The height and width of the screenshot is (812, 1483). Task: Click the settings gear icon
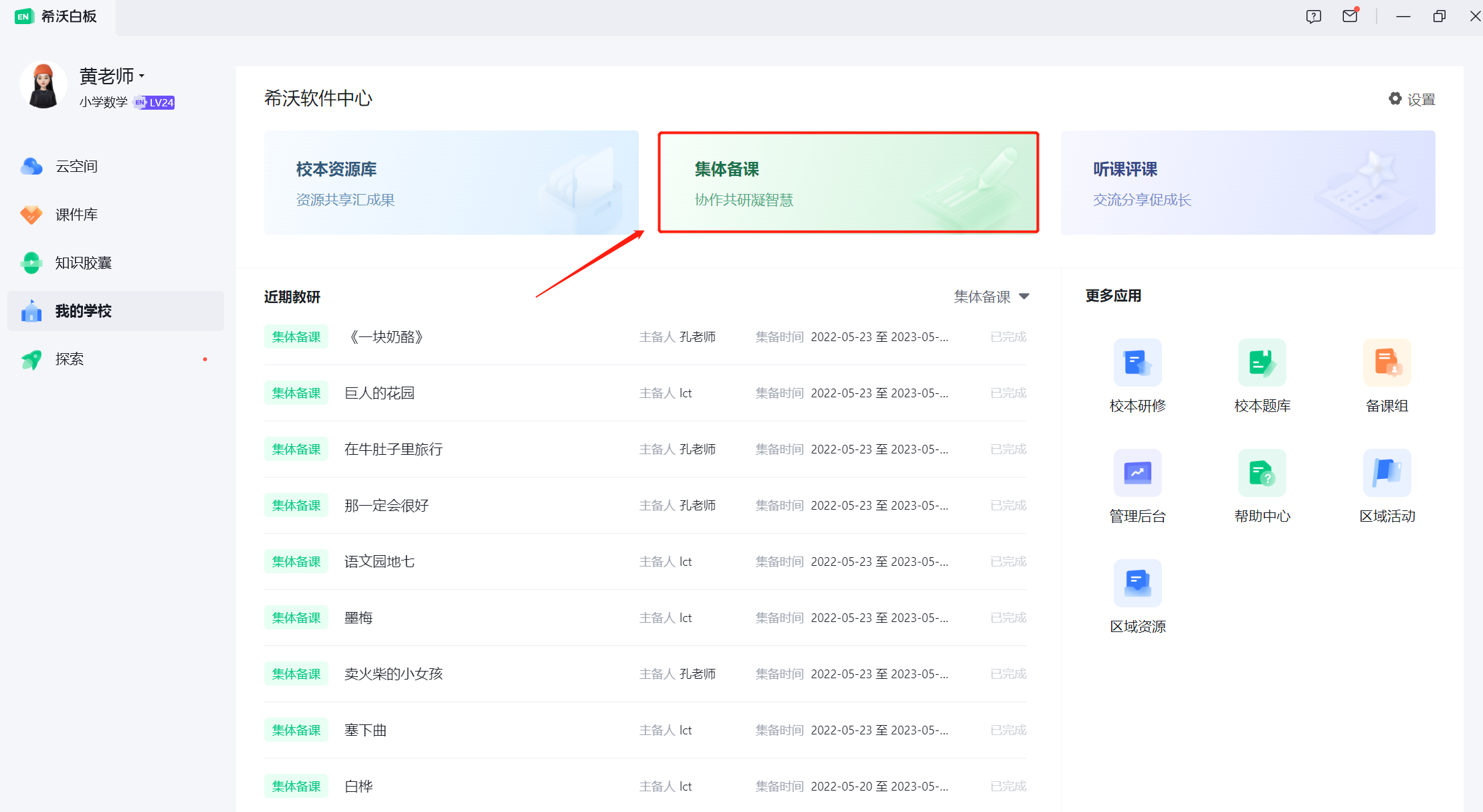tap(1395, 99)
